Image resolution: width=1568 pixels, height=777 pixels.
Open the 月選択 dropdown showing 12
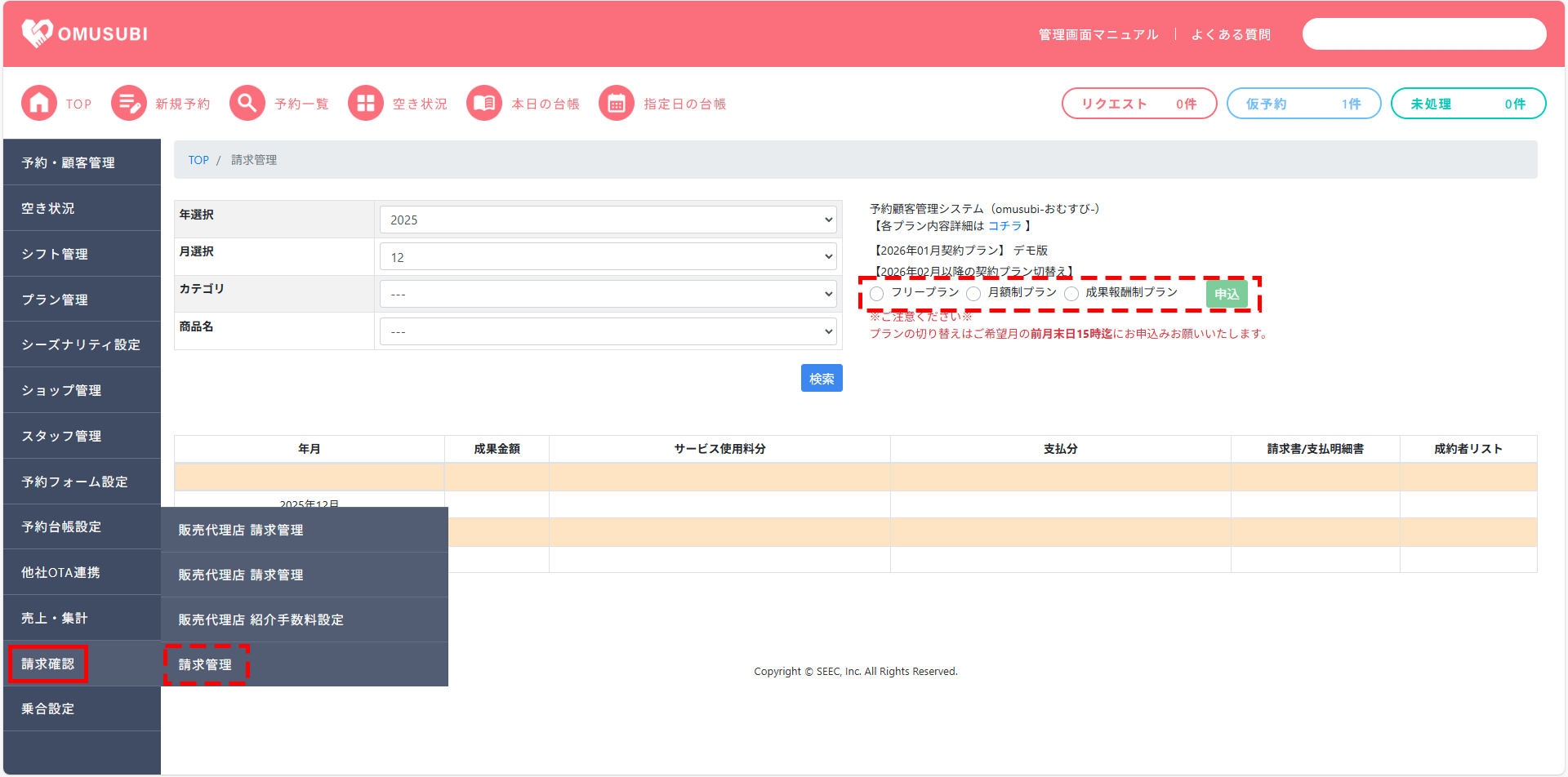click(x=608, y=257)
